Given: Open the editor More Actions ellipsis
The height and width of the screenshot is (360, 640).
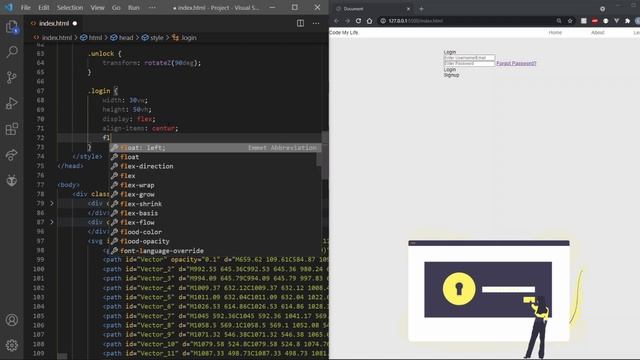Looking at the screenshot, I should (316, 23).
